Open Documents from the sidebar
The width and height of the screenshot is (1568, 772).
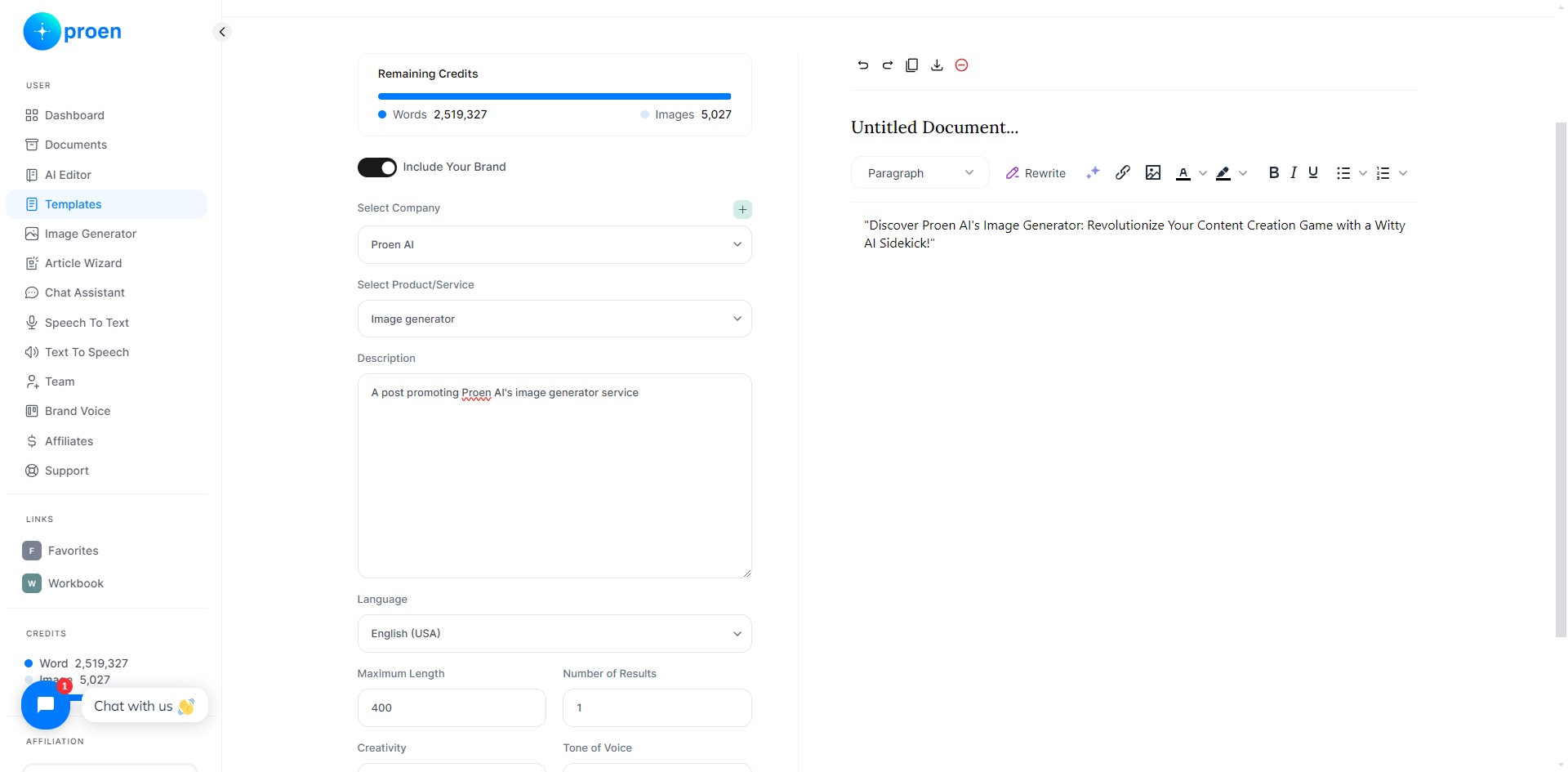click(x=106, y=145)
